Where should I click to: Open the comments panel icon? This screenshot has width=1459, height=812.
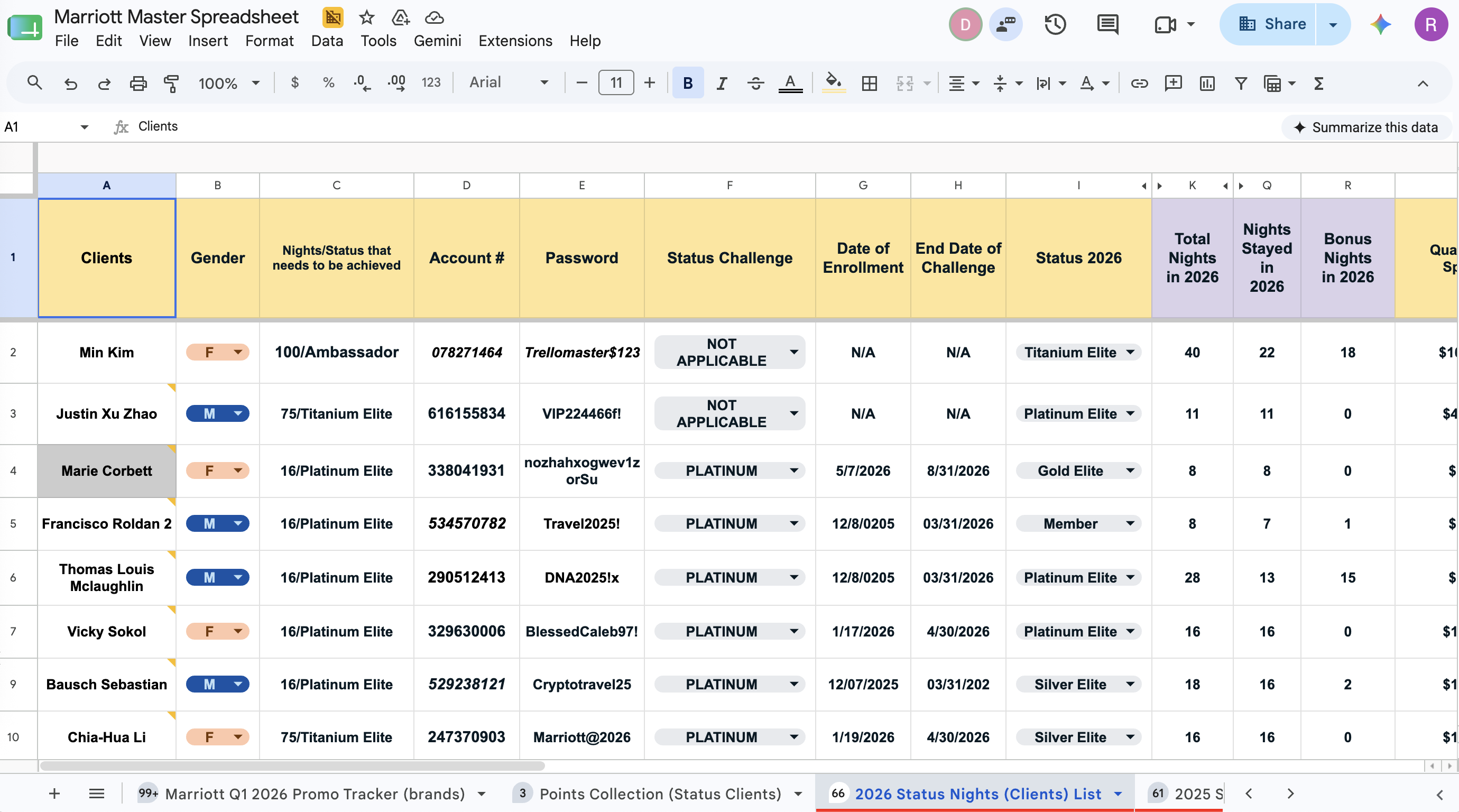[x=1107, y=24]
